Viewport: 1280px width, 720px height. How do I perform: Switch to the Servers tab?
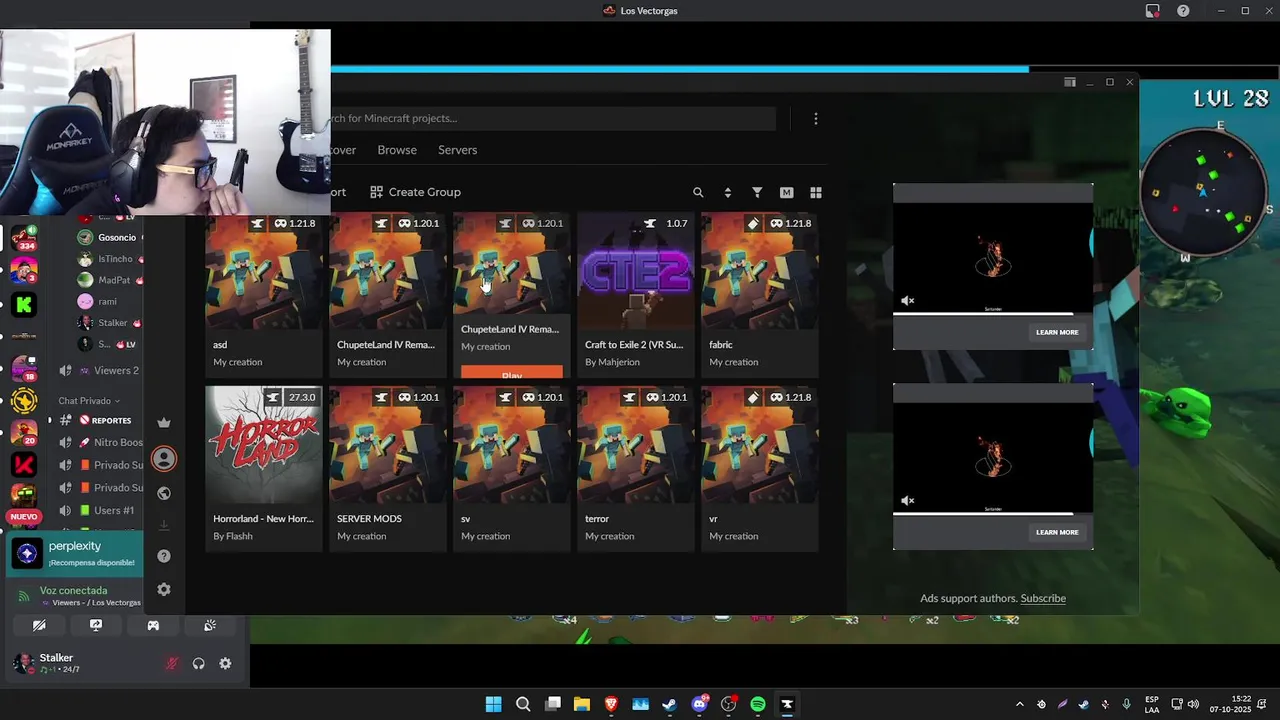(x=457, y=150)
